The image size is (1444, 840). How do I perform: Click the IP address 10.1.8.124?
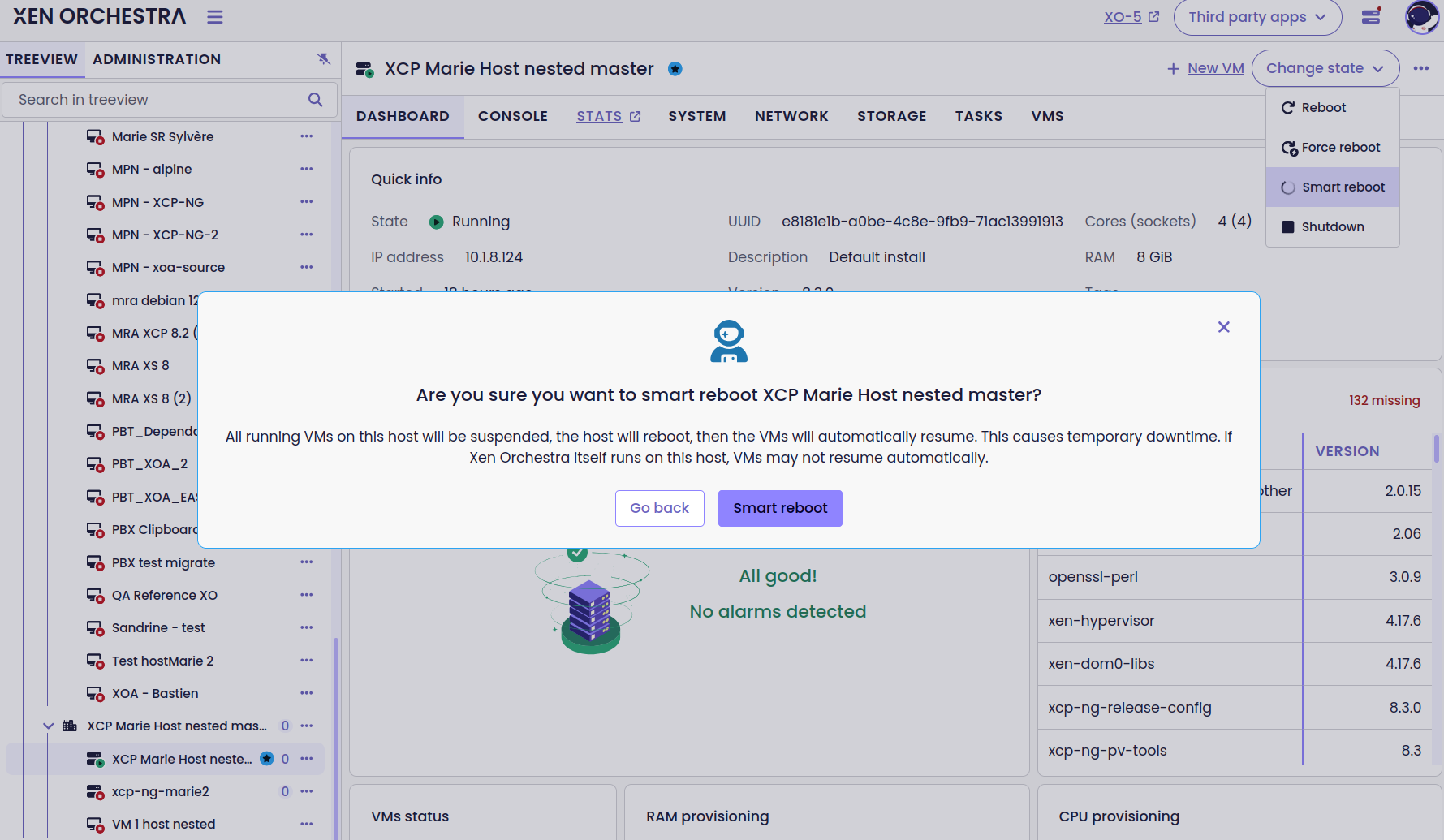tap(494, 257)
